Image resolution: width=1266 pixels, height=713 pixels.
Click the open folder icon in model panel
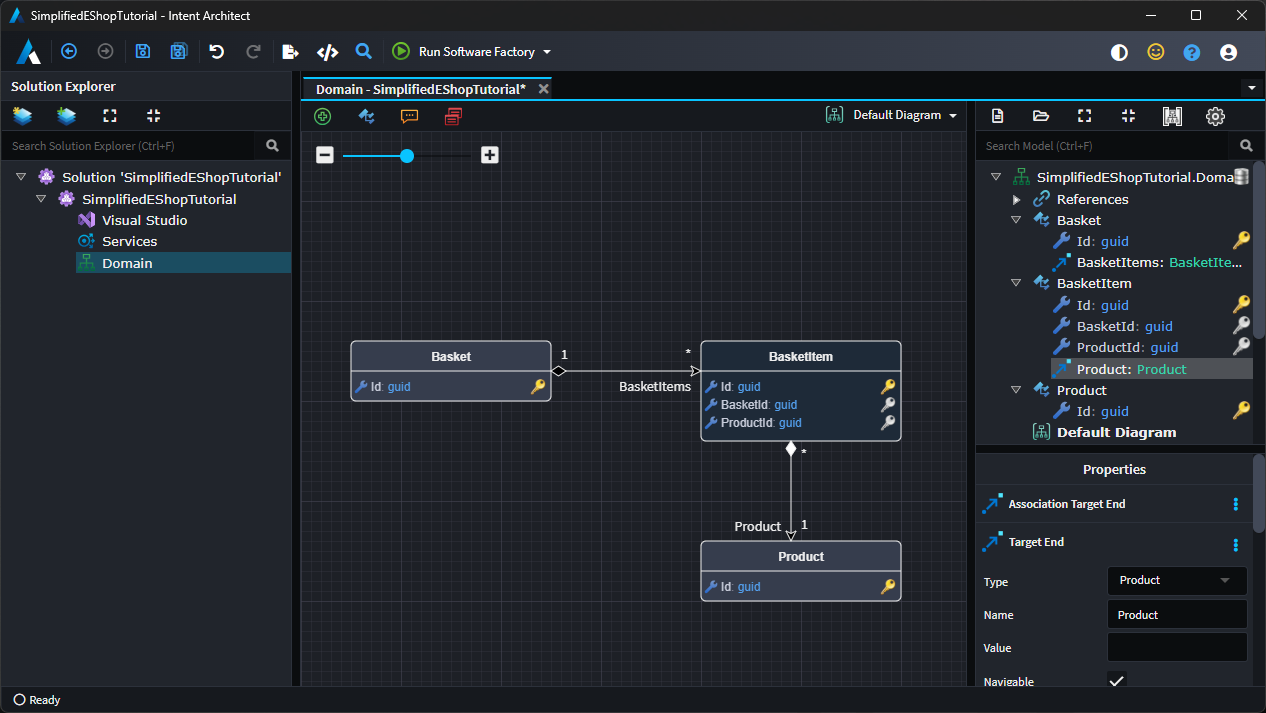pyautogui.click(x=1041, y=116)
